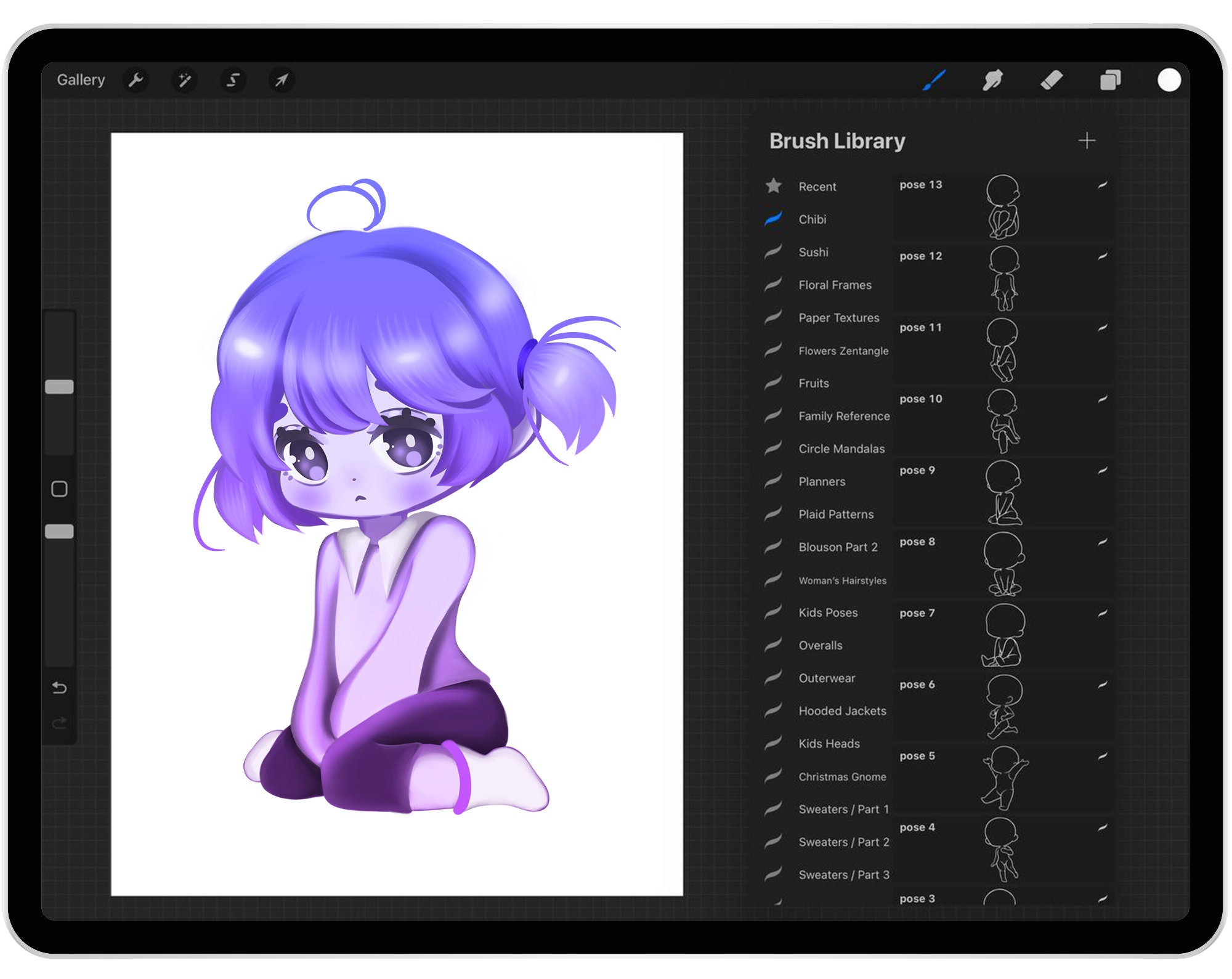Click the brush size slider handle
Image resolution: width=1232 pixels, height=979 pixels.
[x=59, y=387]
